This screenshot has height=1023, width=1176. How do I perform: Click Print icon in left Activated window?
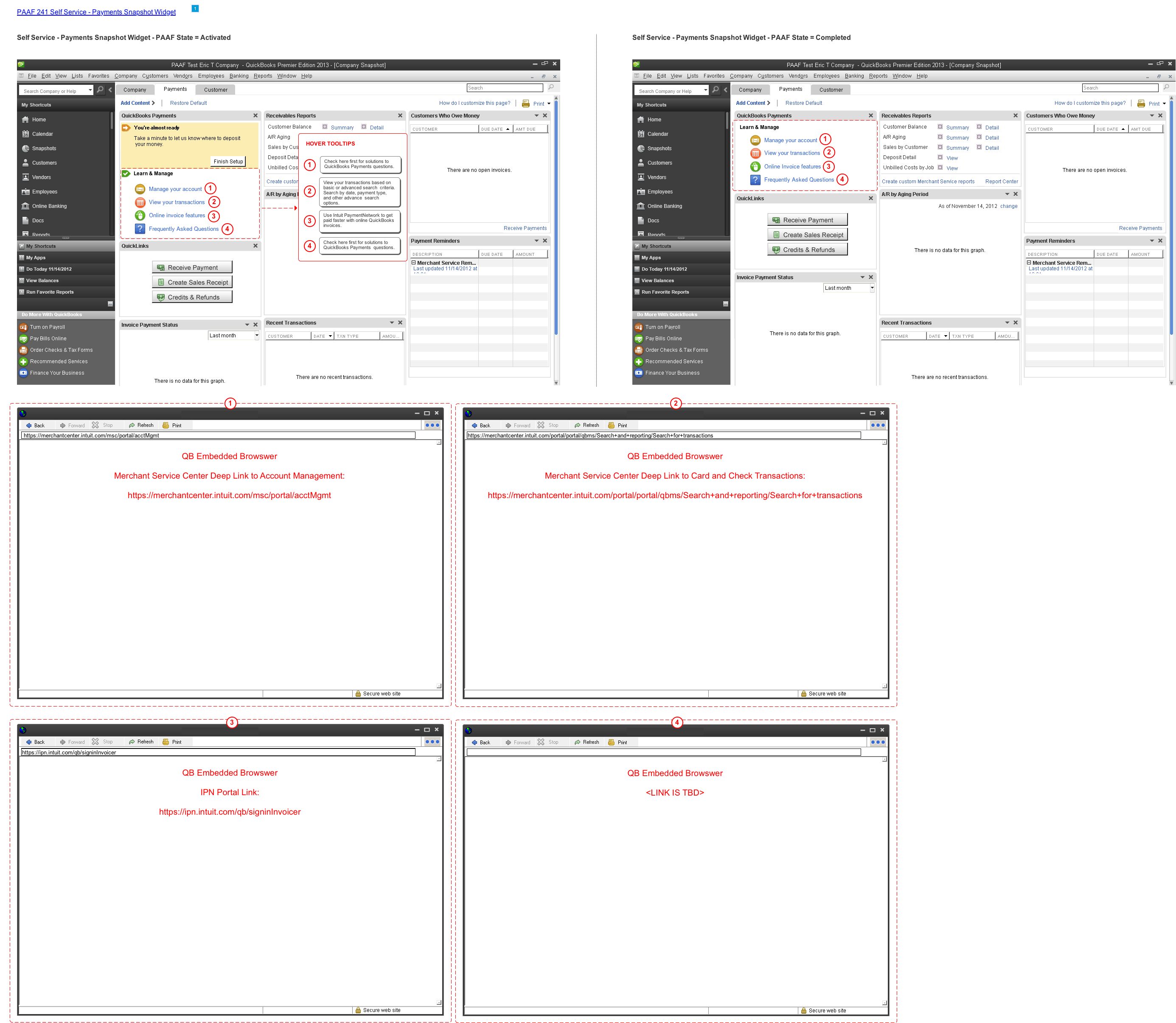(525, 104)
